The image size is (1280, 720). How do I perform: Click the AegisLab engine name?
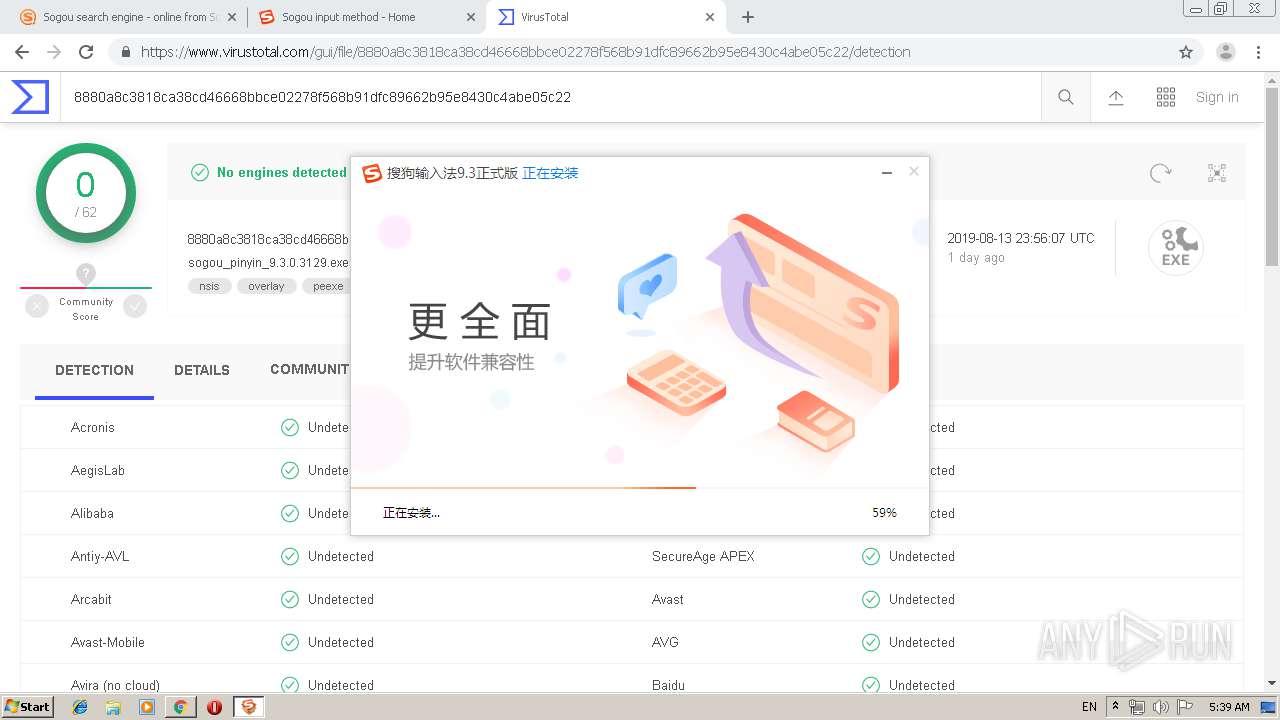98,470
